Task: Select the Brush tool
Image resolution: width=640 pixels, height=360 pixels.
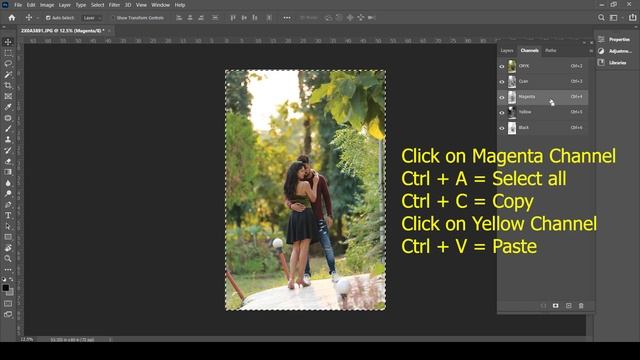Action: tap(8, 129)
